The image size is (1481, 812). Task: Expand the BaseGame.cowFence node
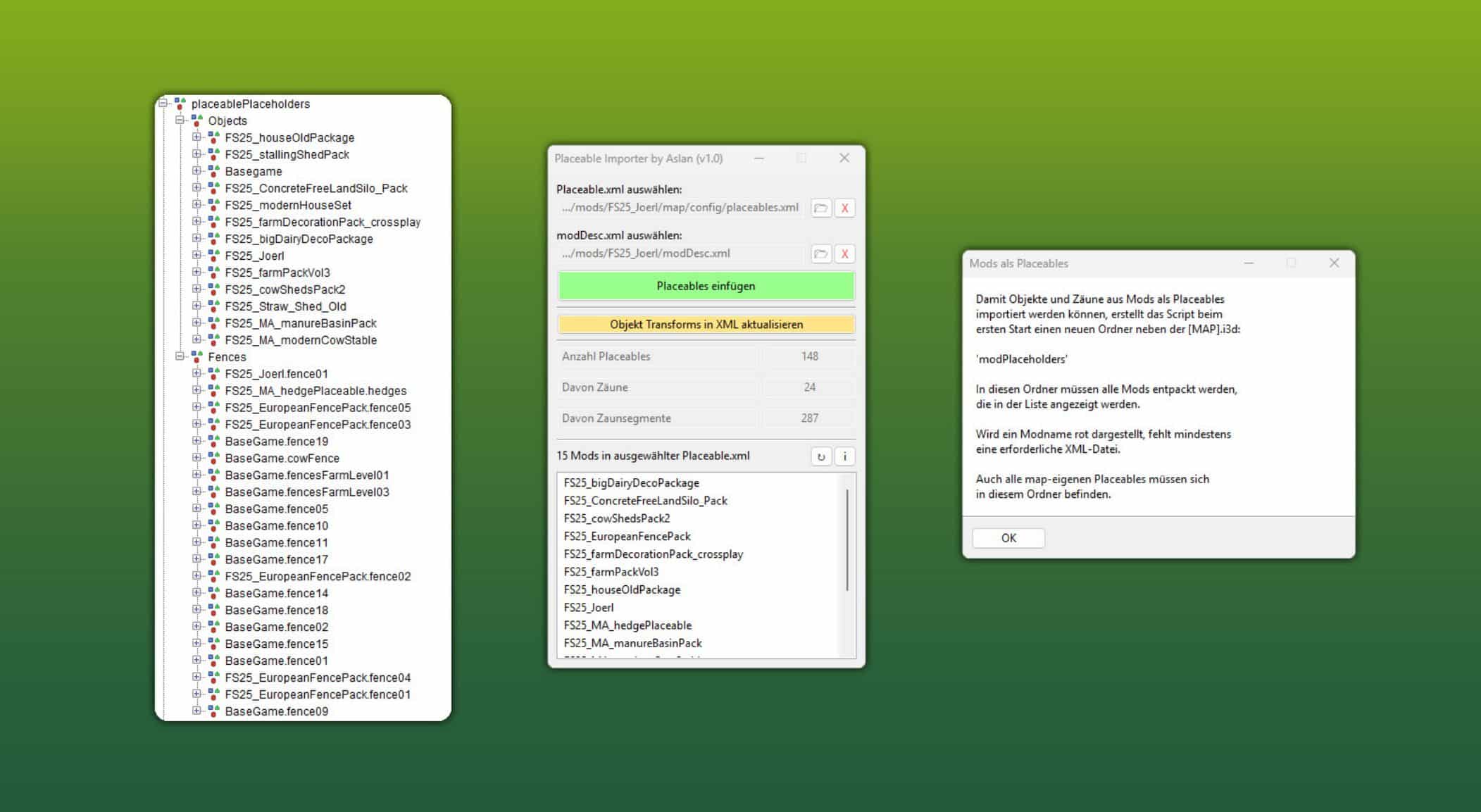(196, 458)
